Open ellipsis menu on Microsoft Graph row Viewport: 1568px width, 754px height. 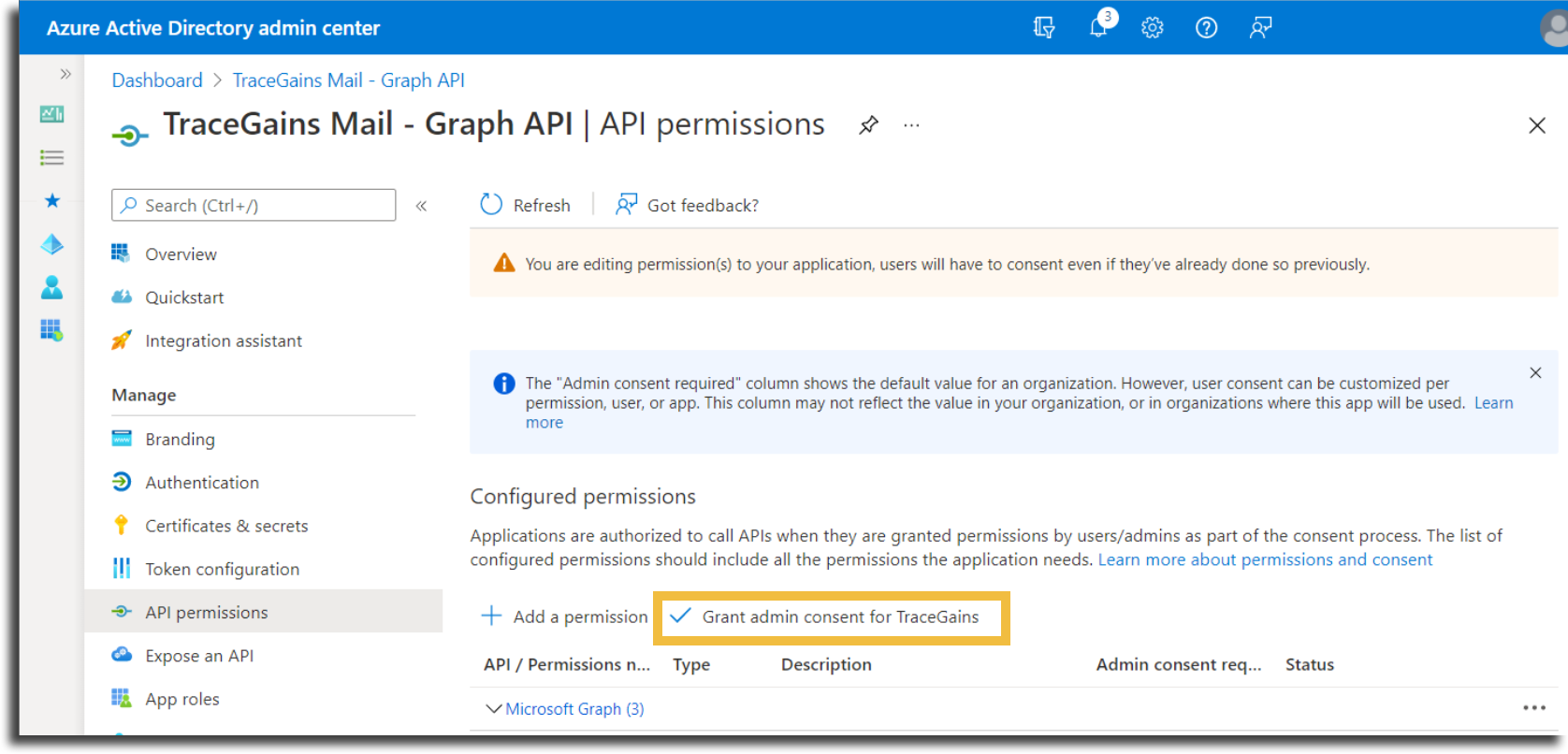coord(1534,708)
